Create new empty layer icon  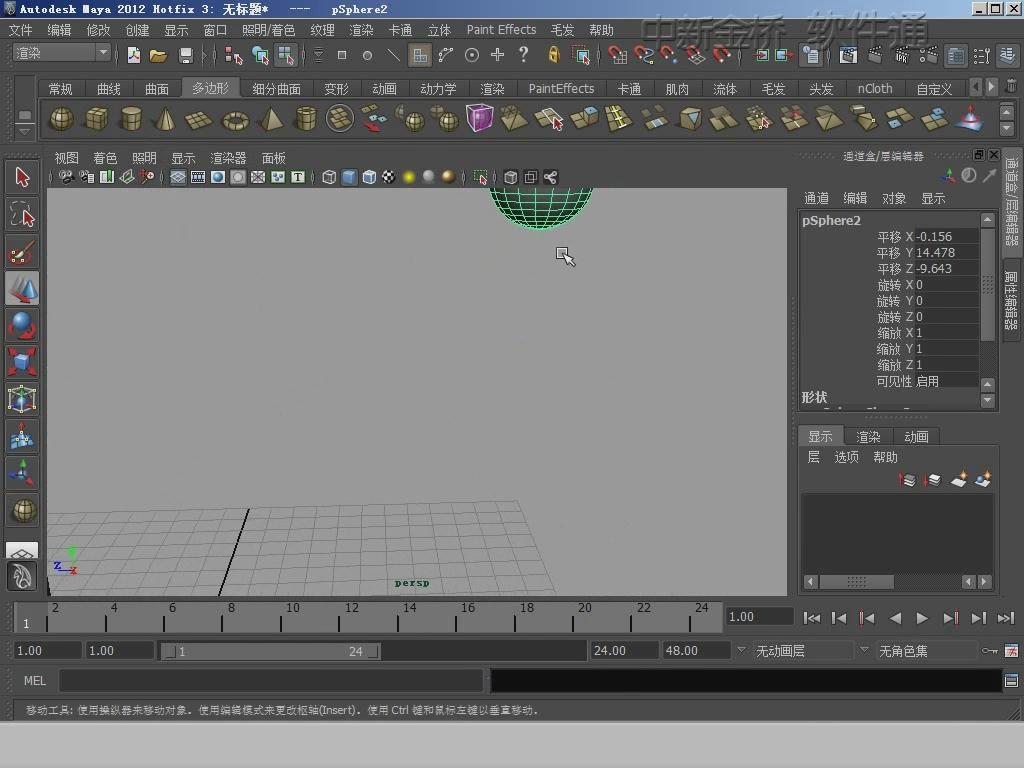(x=958, y=480)
